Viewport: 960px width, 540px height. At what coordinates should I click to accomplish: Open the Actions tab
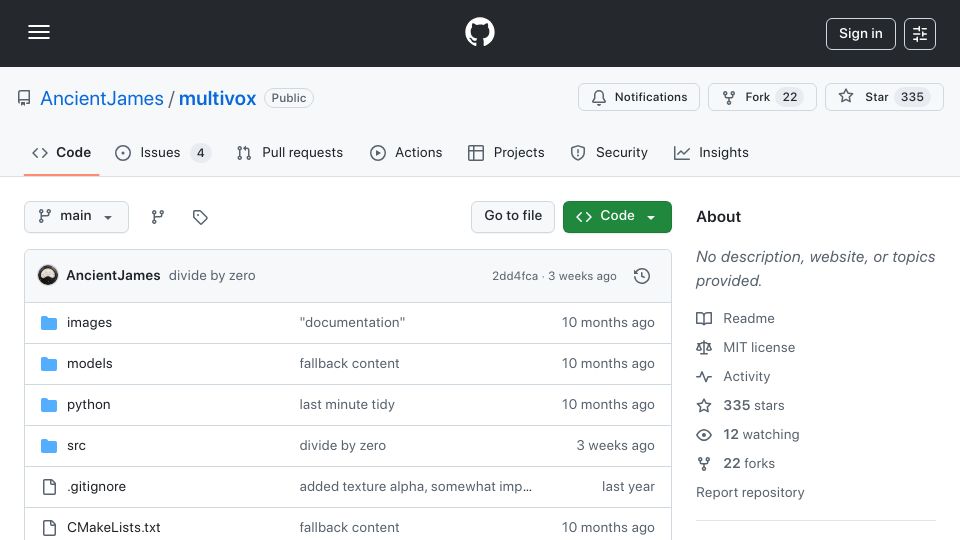406,152
